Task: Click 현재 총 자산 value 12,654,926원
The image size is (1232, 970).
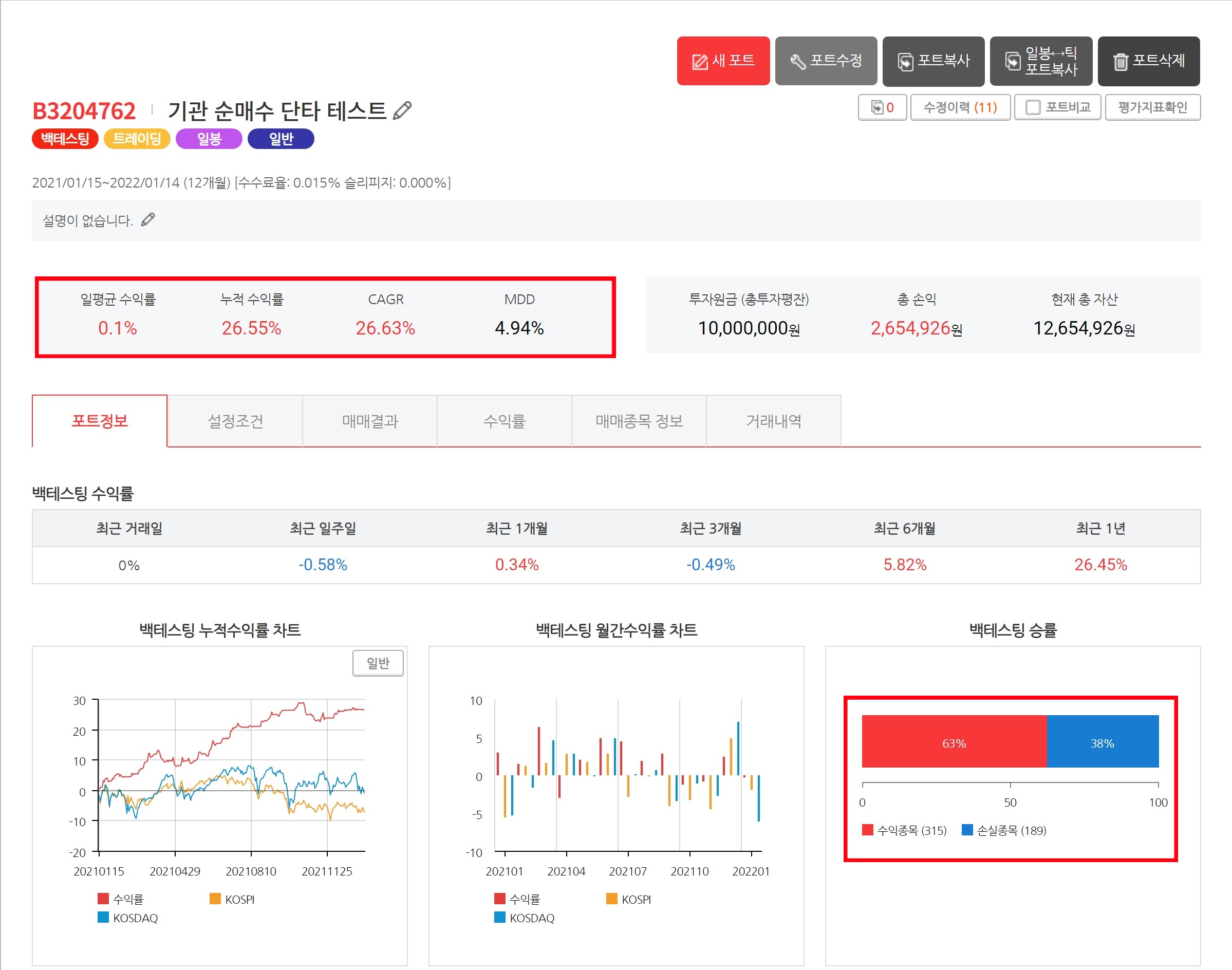Action: pos(1084,328)
